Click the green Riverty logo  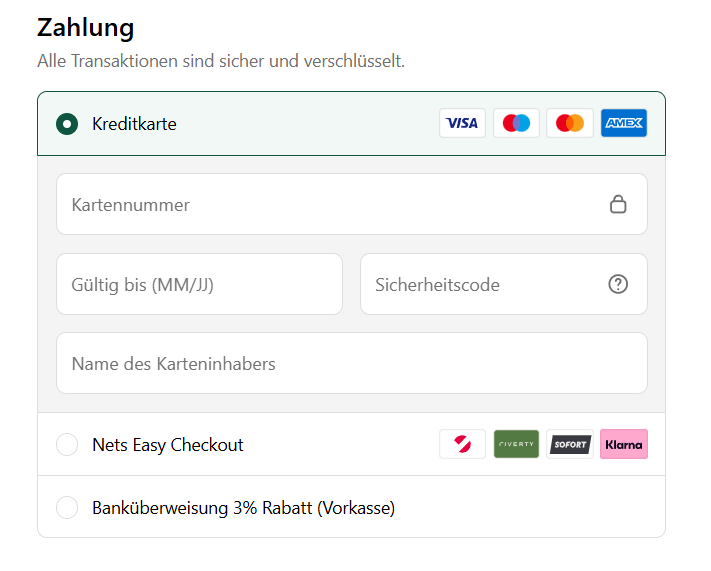(516, 444)
